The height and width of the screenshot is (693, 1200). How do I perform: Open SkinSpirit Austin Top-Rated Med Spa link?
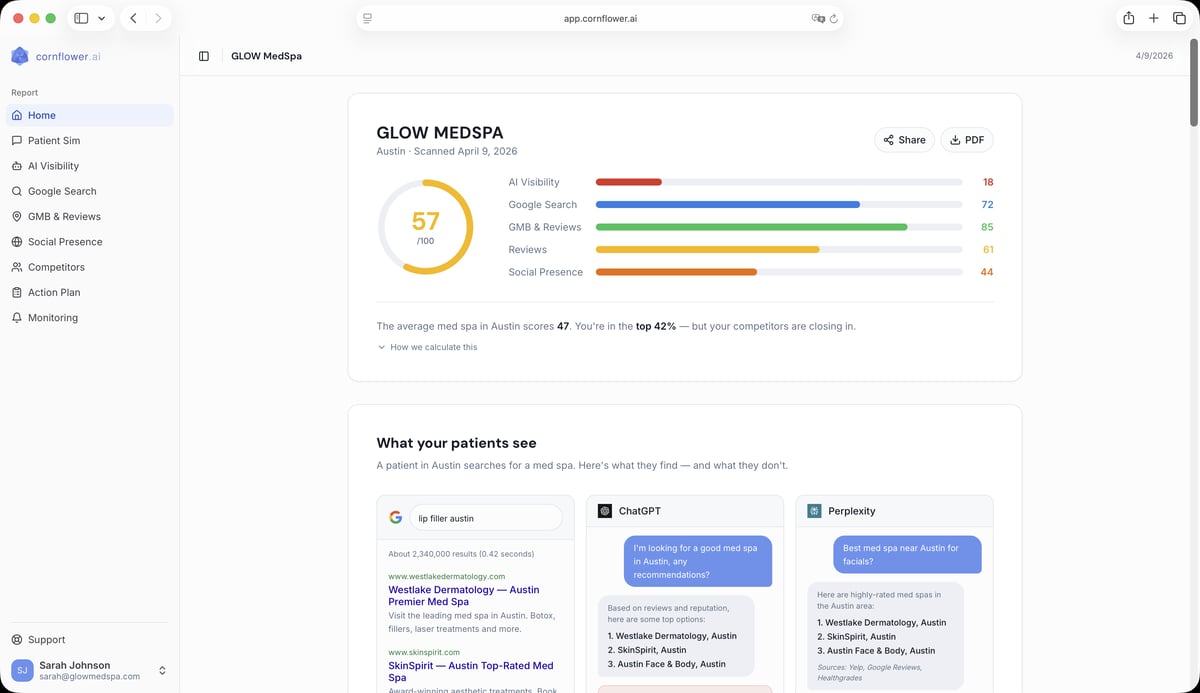point(470,671)
